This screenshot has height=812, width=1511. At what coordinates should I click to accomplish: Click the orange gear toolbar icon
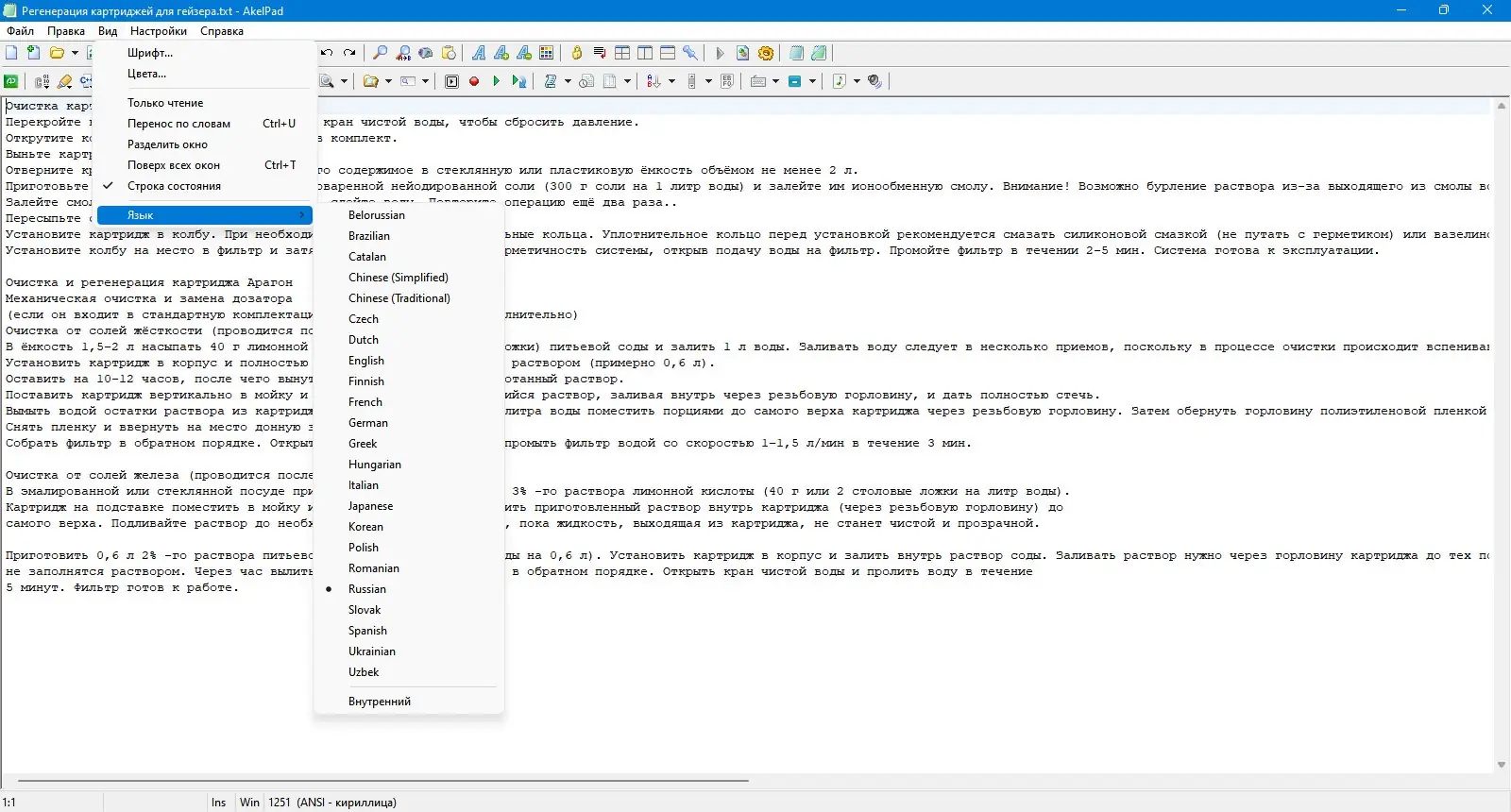point(766,53)
